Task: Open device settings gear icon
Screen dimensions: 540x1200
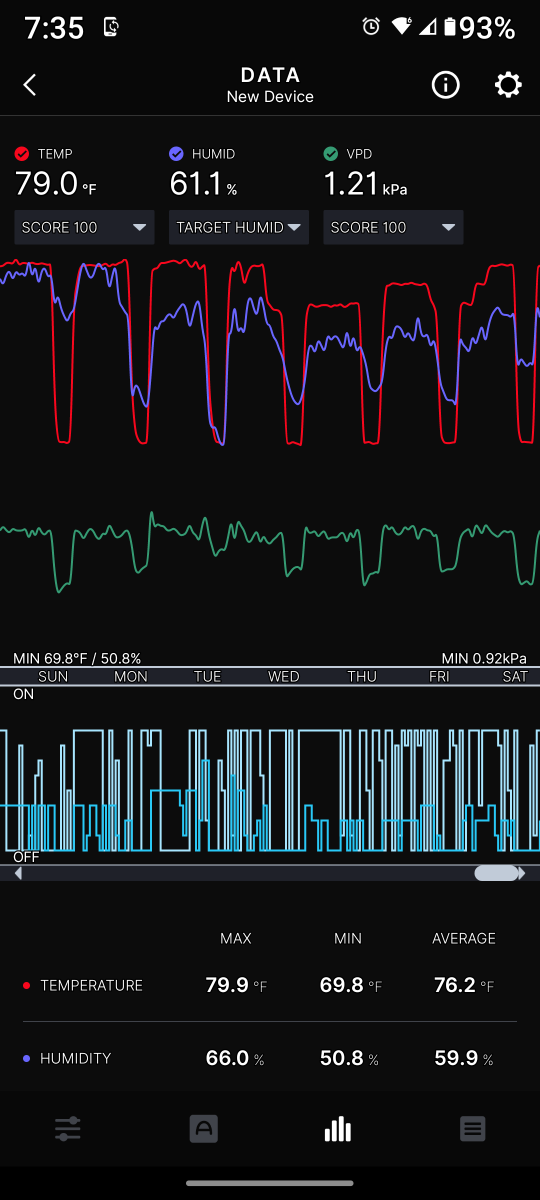Action: [508, 85]
